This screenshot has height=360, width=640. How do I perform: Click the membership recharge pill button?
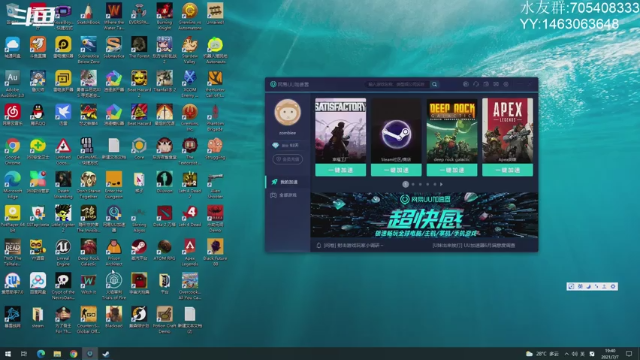click(287, 159)
